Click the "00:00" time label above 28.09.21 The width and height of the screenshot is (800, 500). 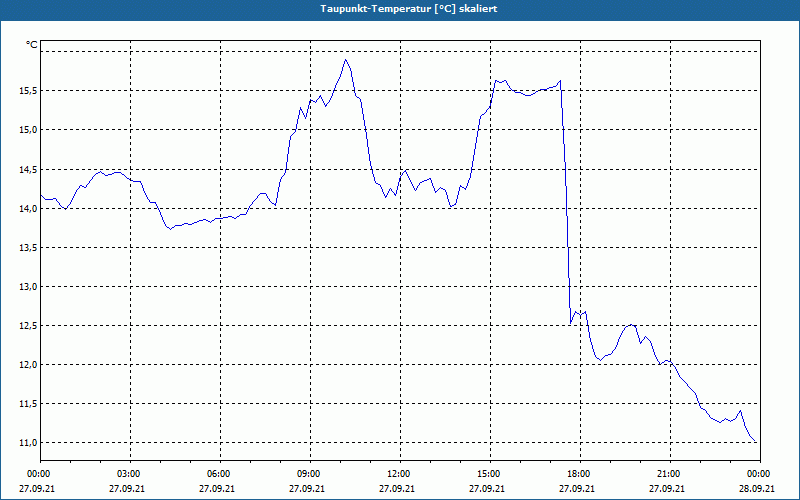point(759,474)
